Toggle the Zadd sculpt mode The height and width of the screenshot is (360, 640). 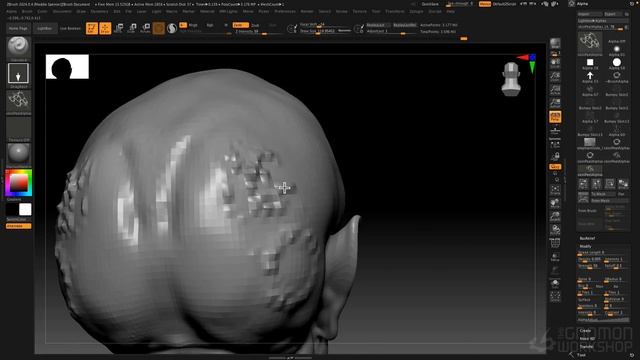pos(240,25)
